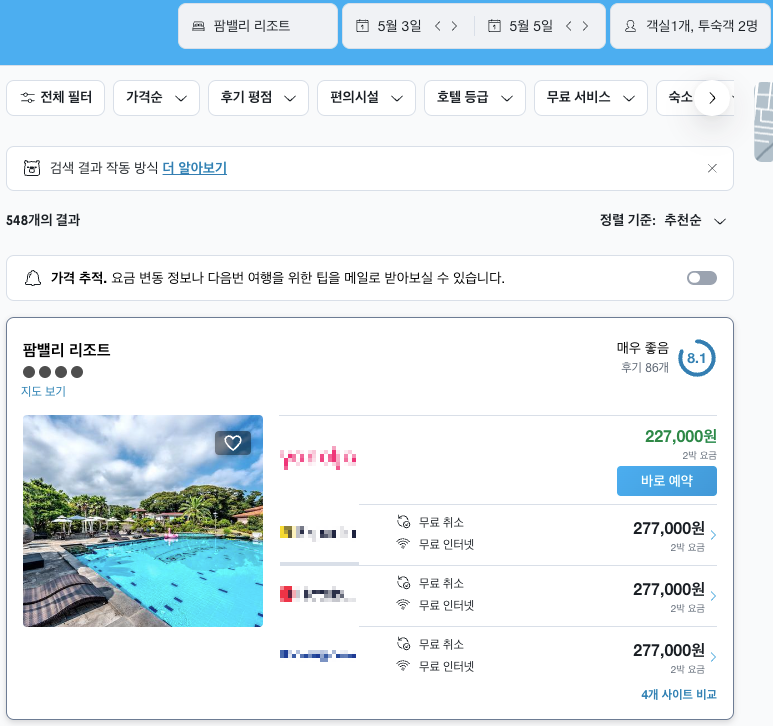Click the 팜밸리 리조트 destination search field
The image size is (773, 726).
coord(257,26)
